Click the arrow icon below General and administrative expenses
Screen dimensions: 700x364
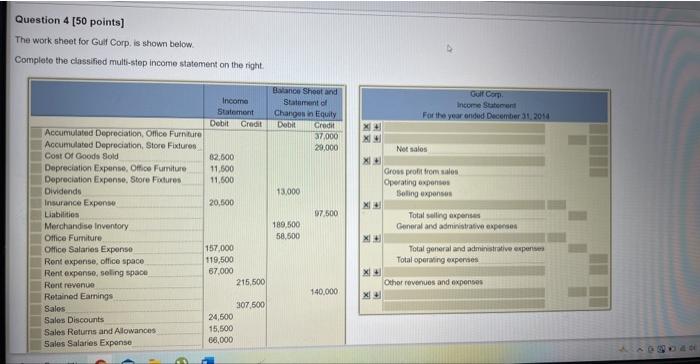click(377, 238)
